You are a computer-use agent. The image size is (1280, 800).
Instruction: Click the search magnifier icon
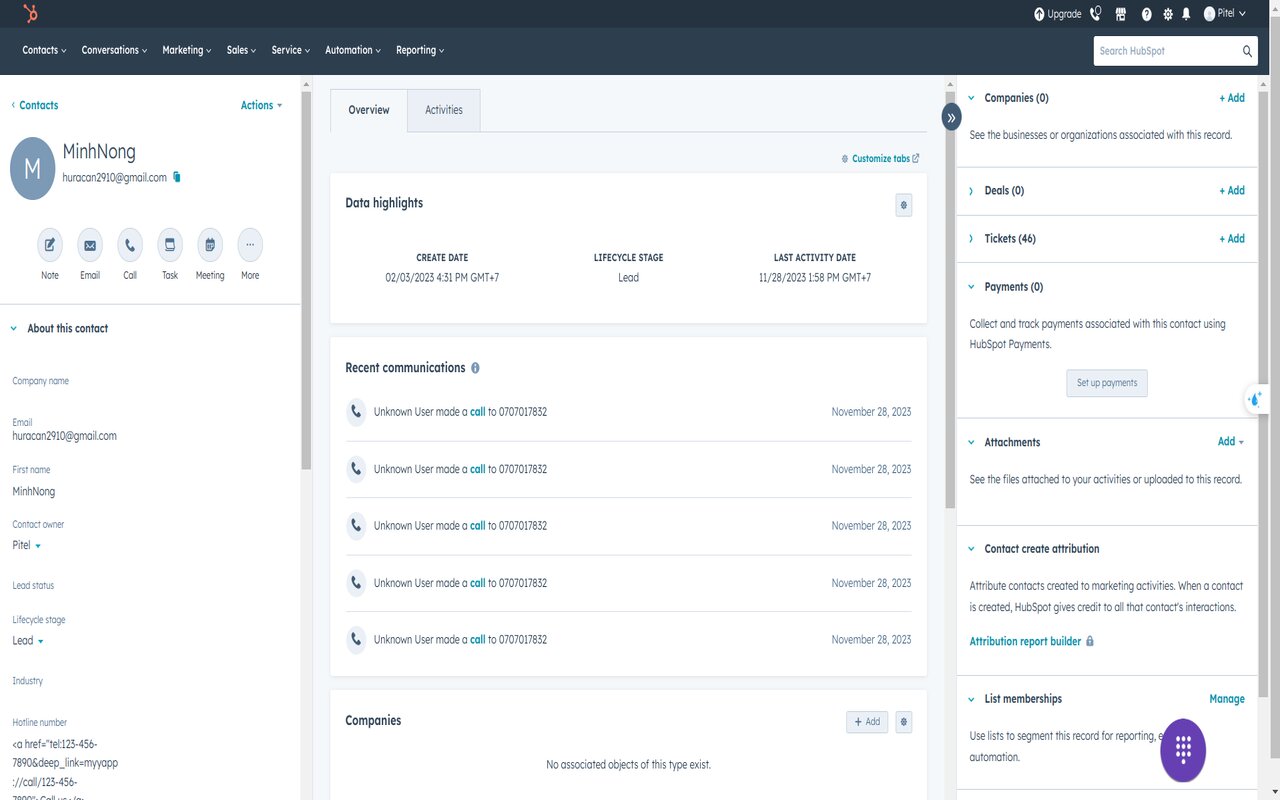point(1247,51)
